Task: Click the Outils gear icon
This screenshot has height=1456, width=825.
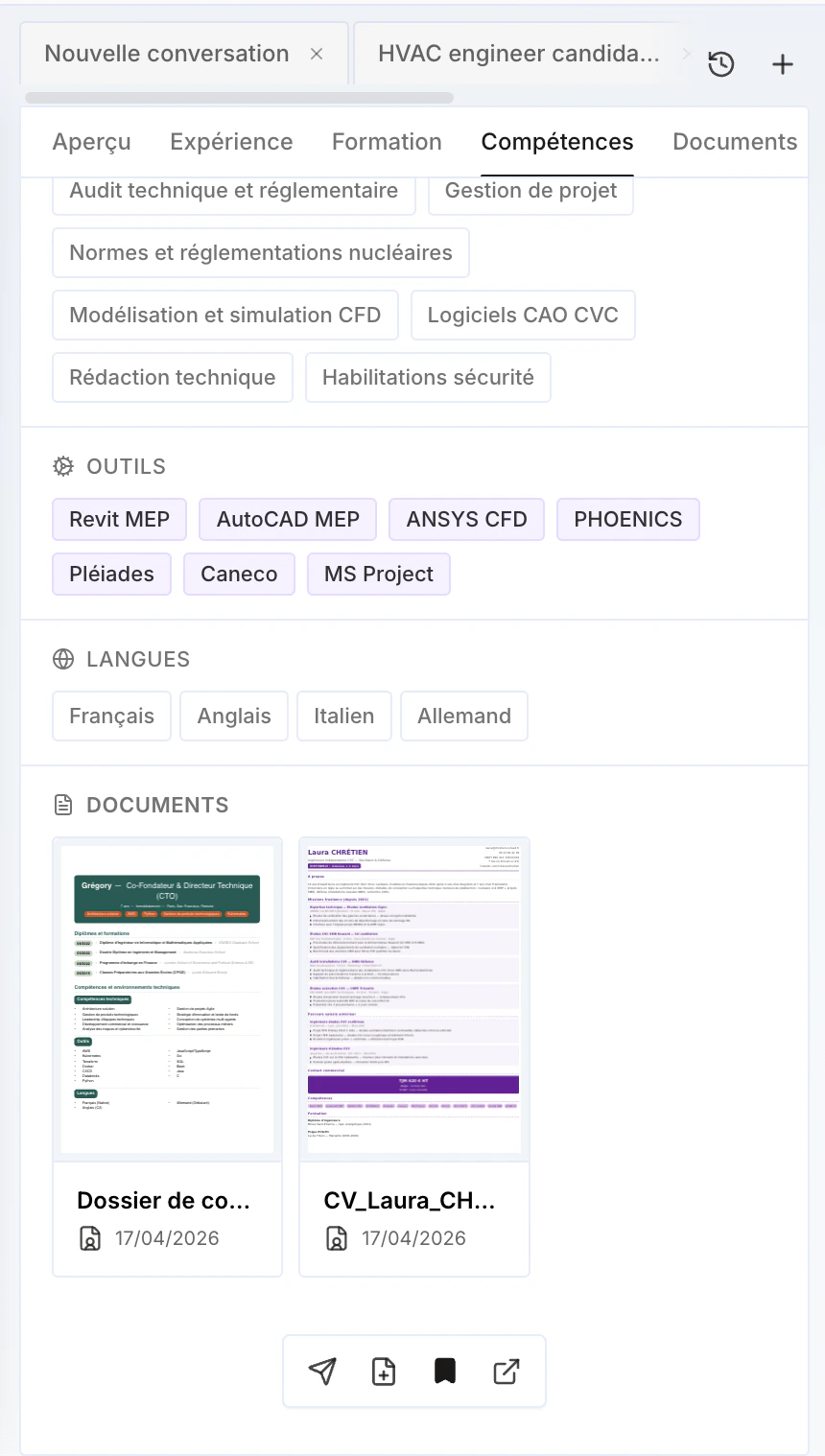Action: pyautogui.click(x=63, y=466)
